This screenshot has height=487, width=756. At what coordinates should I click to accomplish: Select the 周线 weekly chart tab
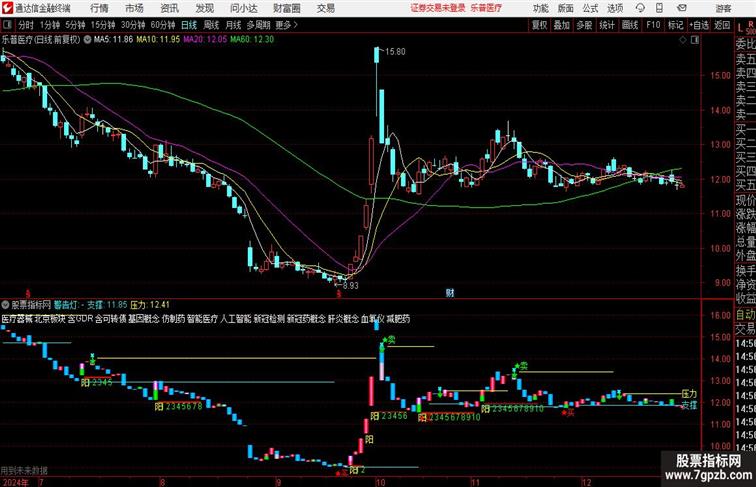[x=211, y=25]
